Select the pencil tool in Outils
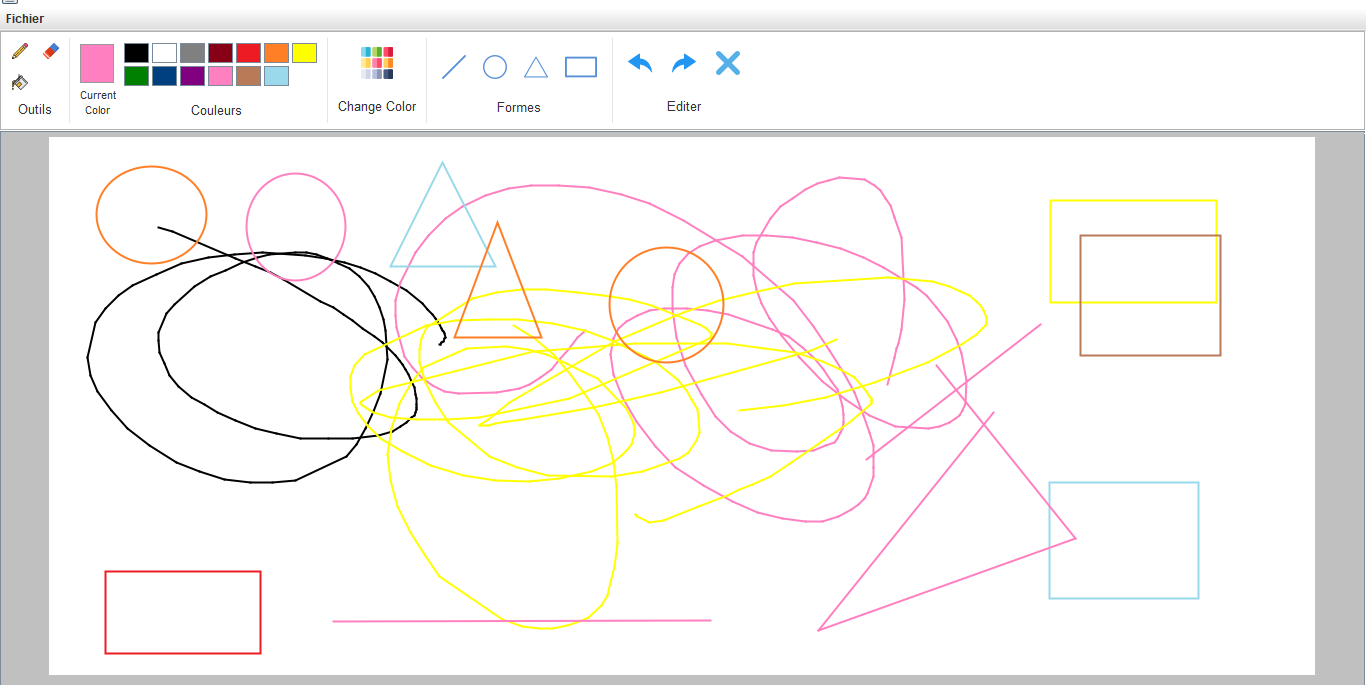 pos(19,50)
